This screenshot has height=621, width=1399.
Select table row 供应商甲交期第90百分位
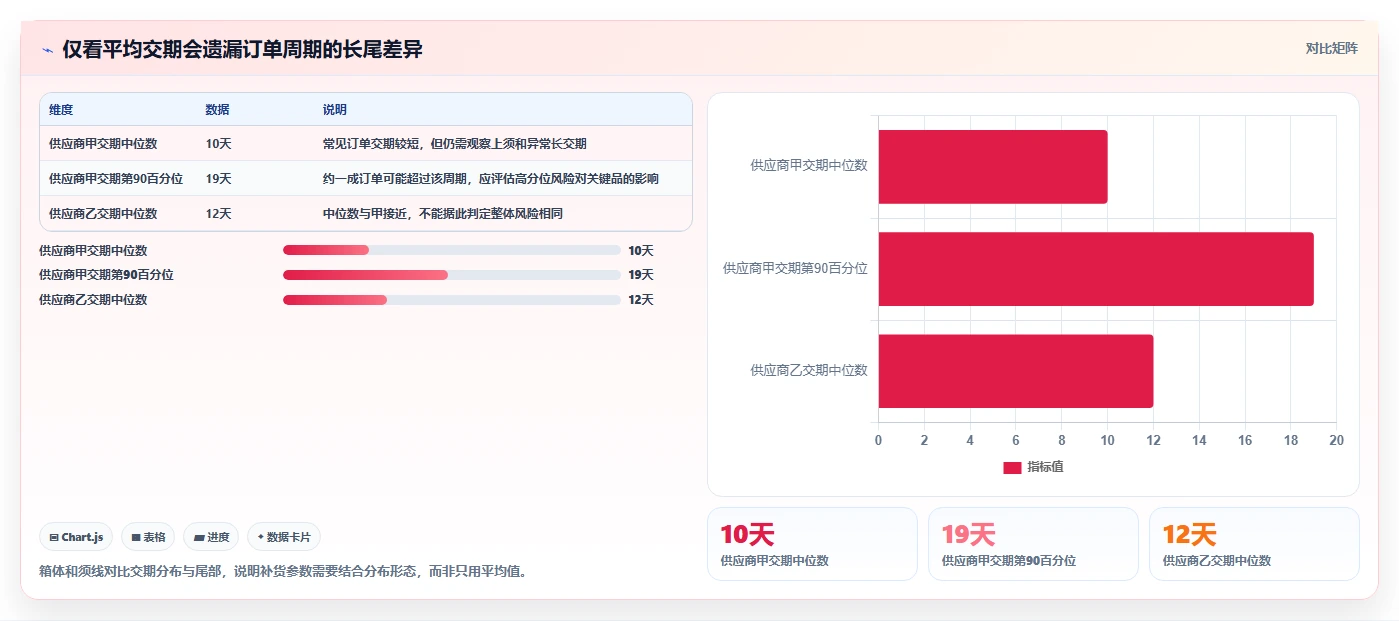pyautogui.click(x=365, y=178)
